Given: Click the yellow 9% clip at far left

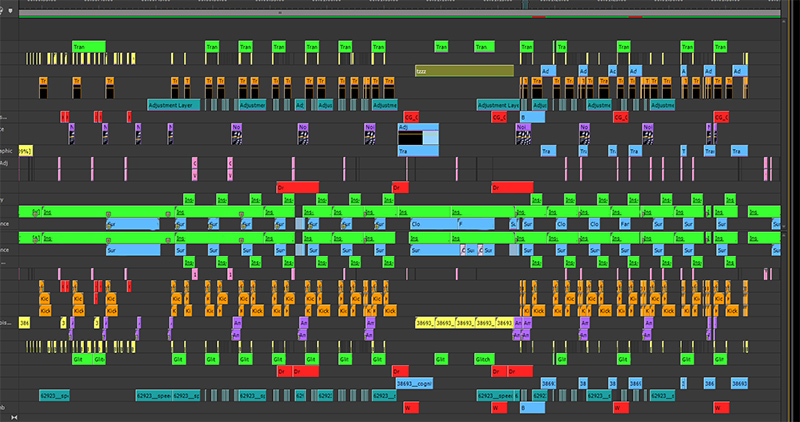Looking at the screenshot, I should [x=26, y=150].
